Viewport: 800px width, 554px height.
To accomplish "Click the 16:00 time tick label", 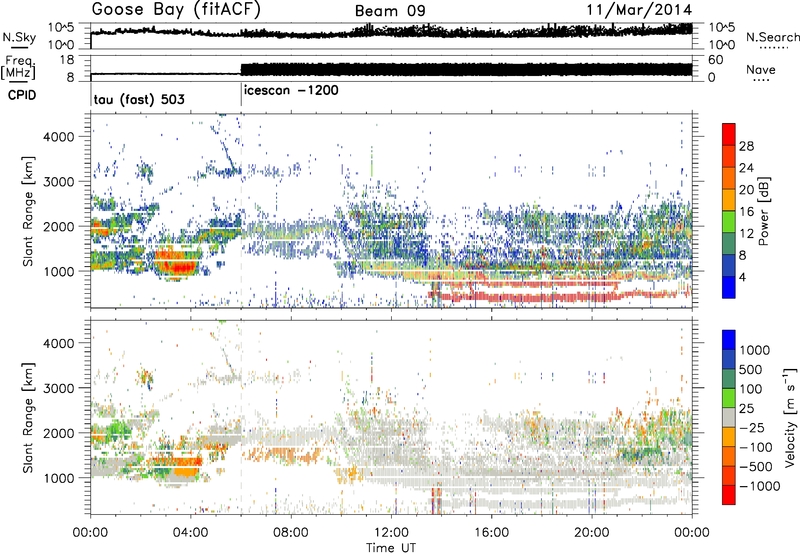I will point(491,533).
